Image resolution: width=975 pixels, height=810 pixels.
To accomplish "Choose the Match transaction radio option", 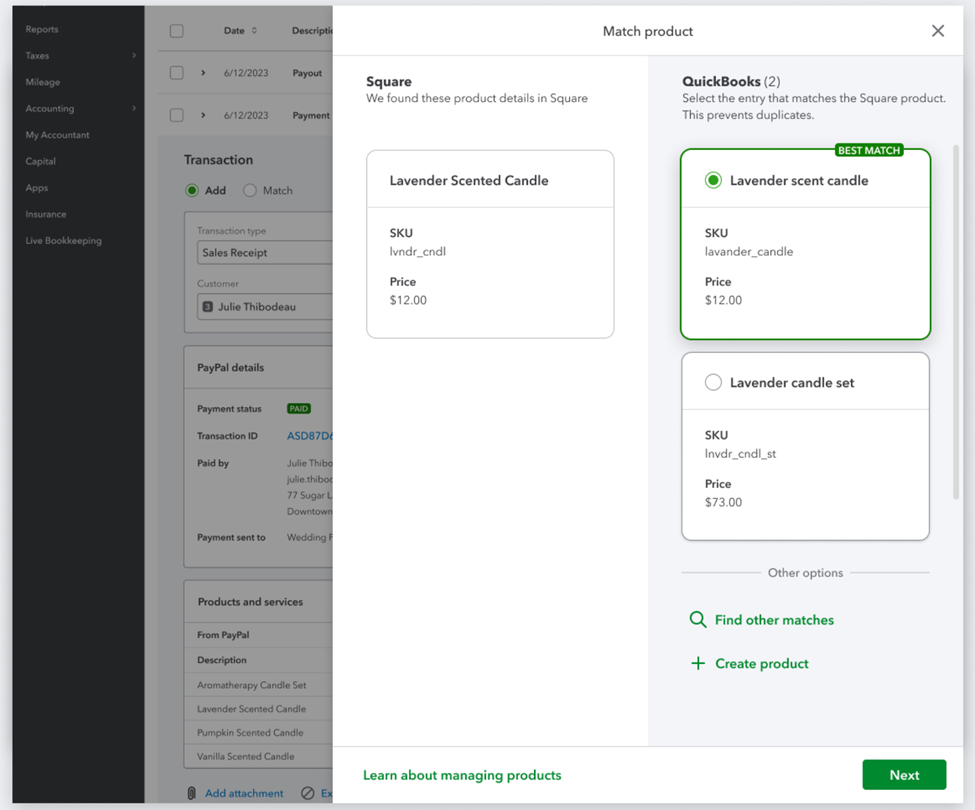I will click(250, 190).
